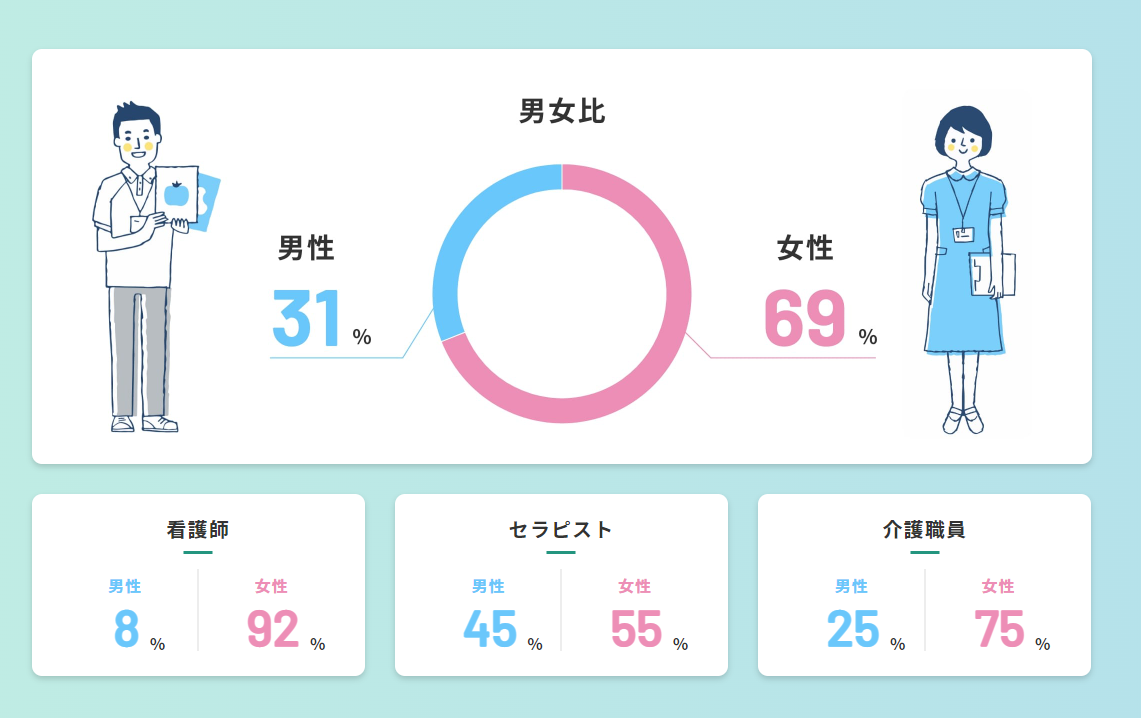This screenshot has width=1141, height=718.
Task: Click the apple picture held by man
Action: click(x=177, y=194)
